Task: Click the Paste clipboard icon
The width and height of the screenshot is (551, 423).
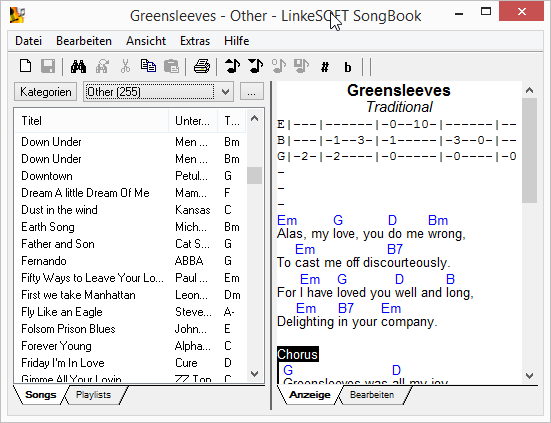Action: (171, 66)
